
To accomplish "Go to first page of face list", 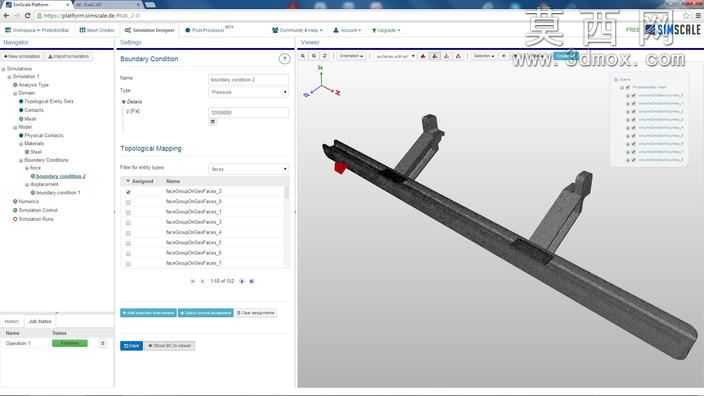I will (193, 281).
